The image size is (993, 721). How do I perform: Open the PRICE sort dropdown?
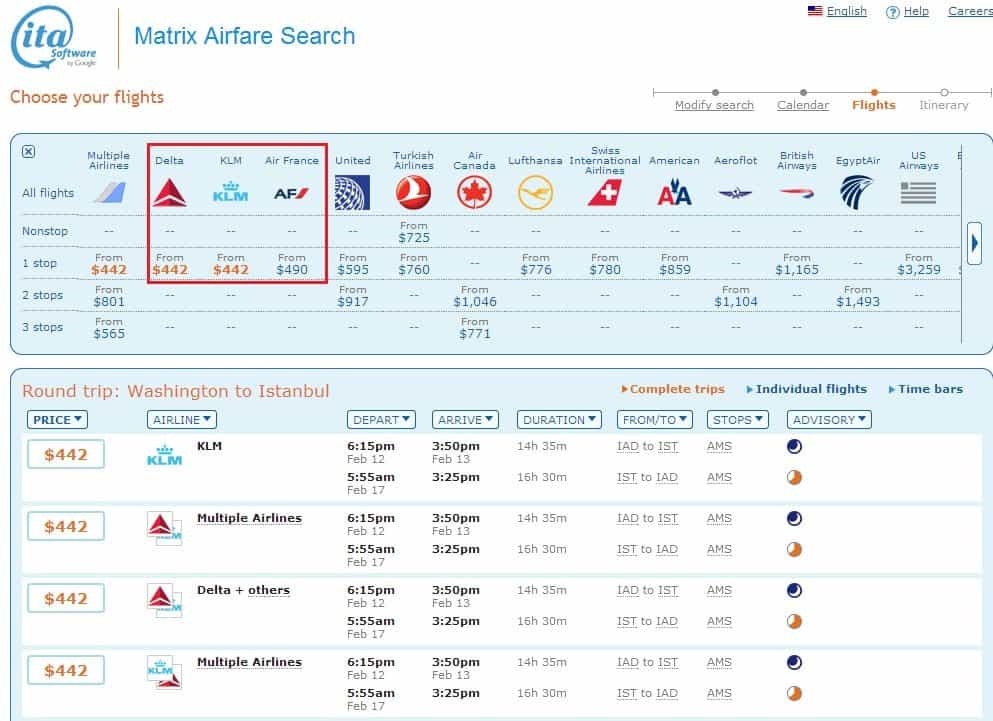[x=57, y=419]
